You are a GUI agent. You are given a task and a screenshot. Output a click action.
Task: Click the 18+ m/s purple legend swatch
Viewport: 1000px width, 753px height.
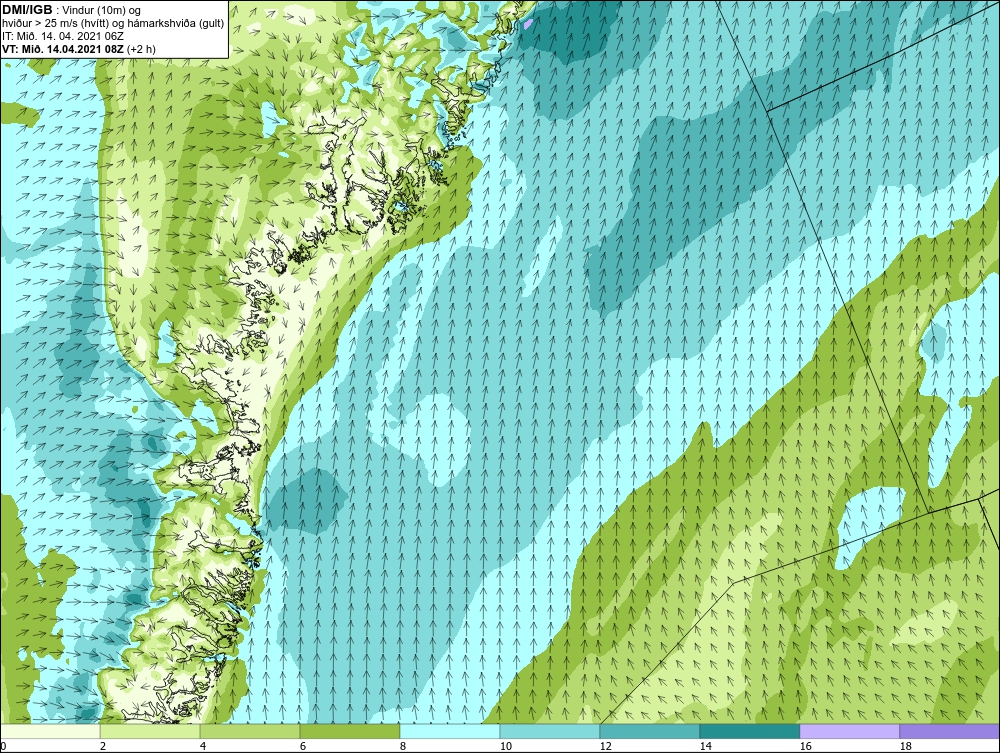950,731
